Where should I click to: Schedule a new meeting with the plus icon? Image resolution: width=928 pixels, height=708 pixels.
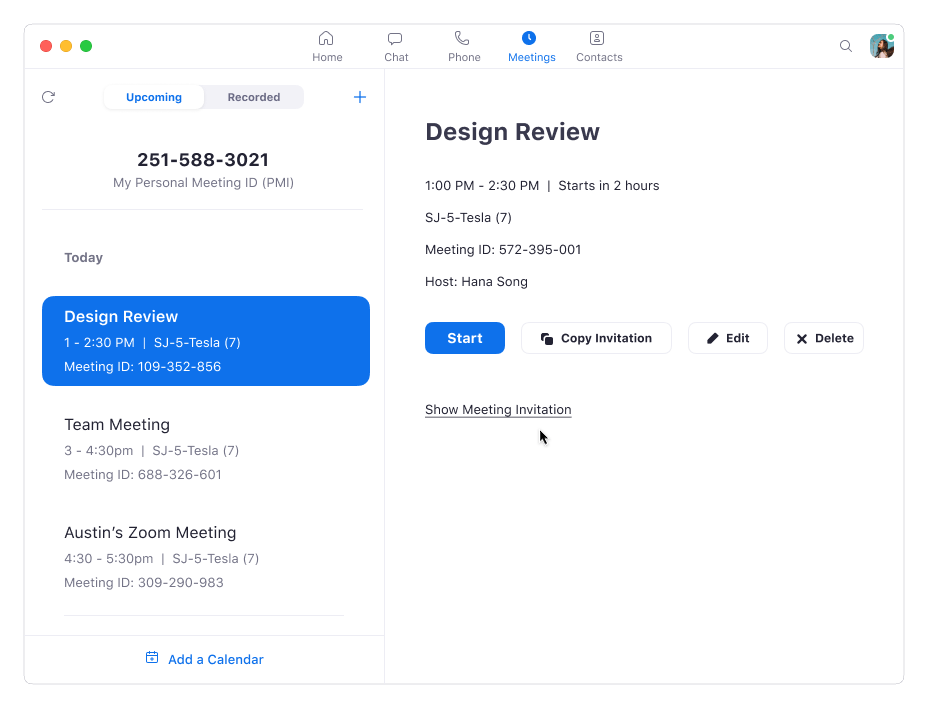point(359,97)
